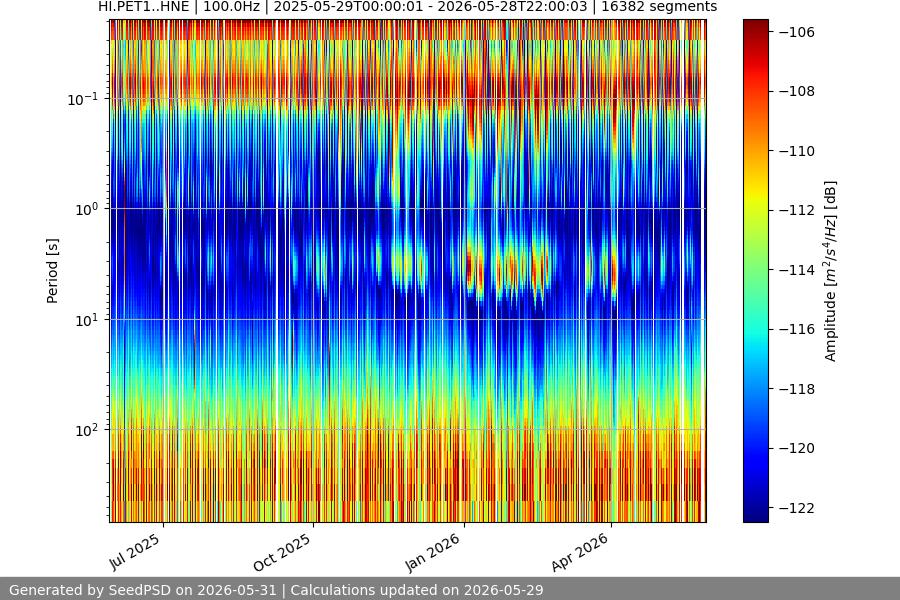Screen dimensions: 900x600
Task: Click the dark blue bottom of the colorbar
Action: 755,514
